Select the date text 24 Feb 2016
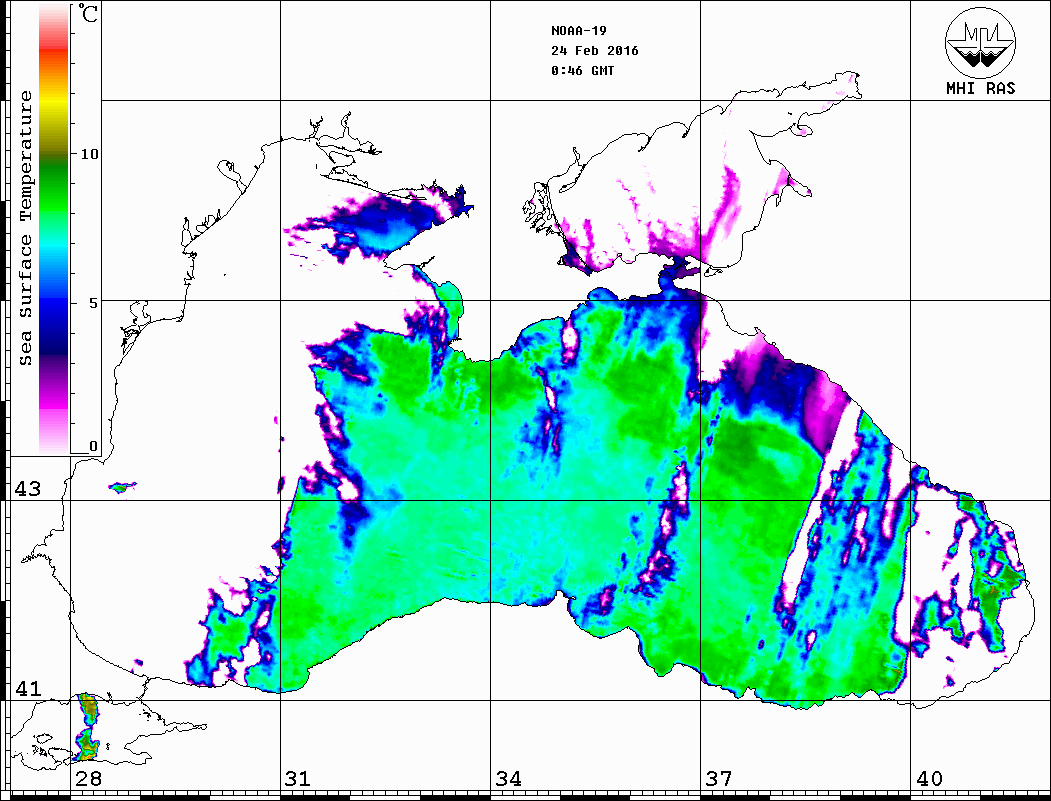This screenshot has width=1051, height=801. 595,51
